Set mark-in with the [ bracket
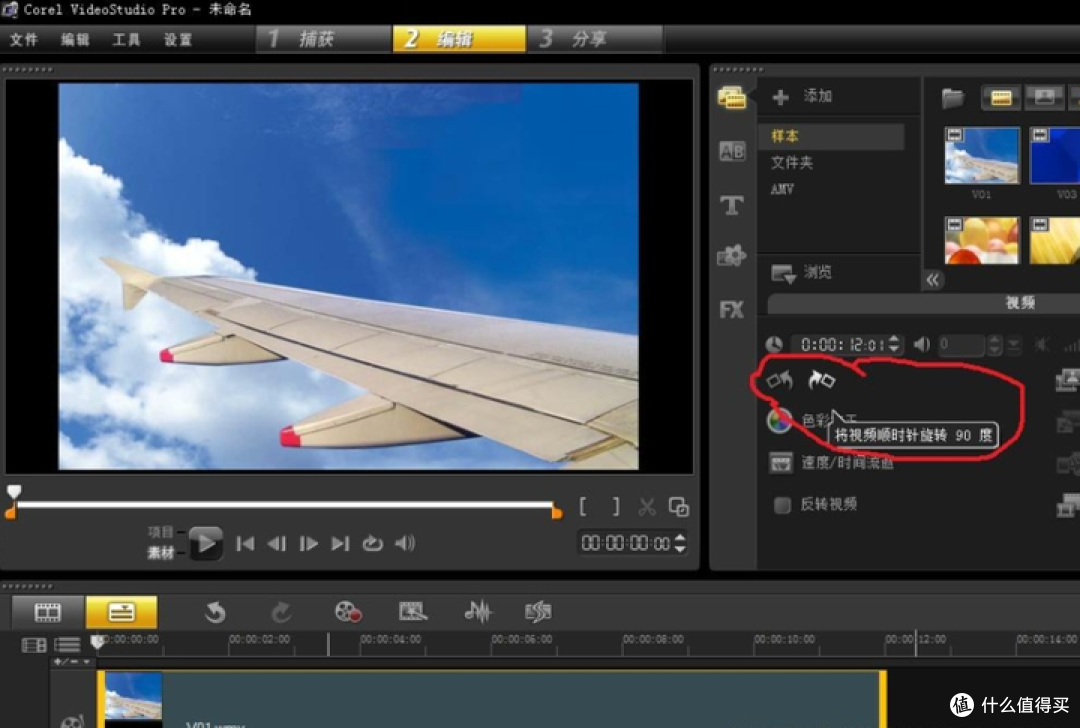 583,507
